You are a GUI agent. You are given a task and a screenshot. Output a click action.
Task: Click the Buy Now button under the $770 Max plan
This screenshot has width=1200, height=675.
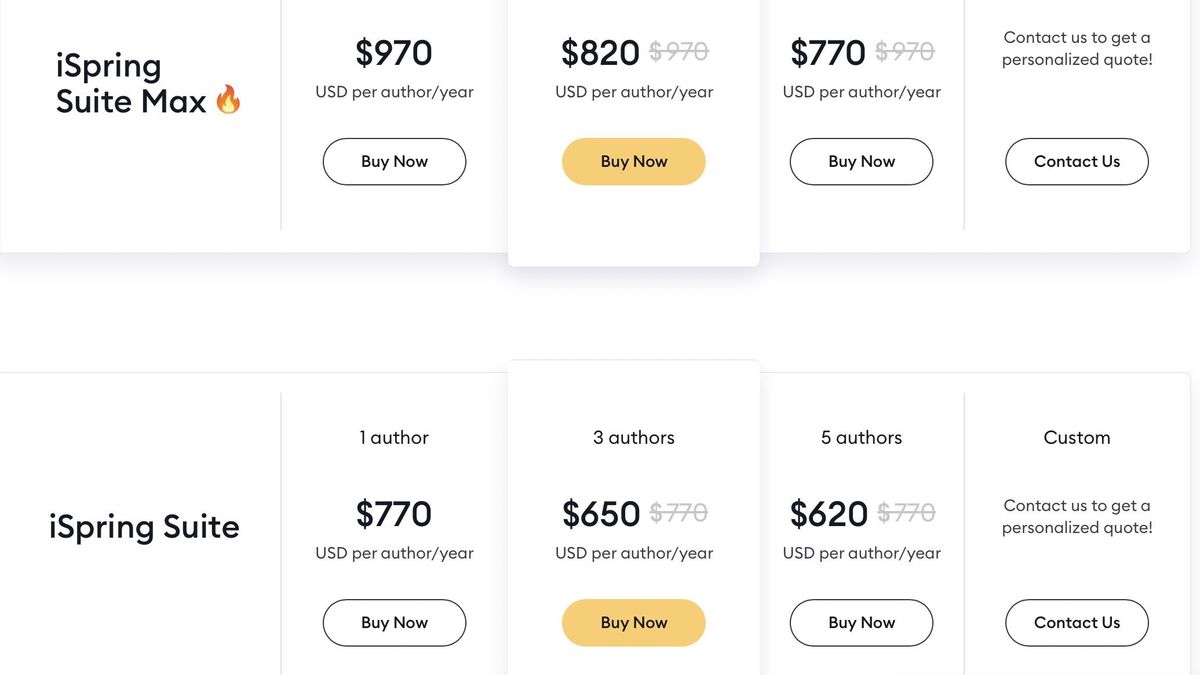point(861,161)
